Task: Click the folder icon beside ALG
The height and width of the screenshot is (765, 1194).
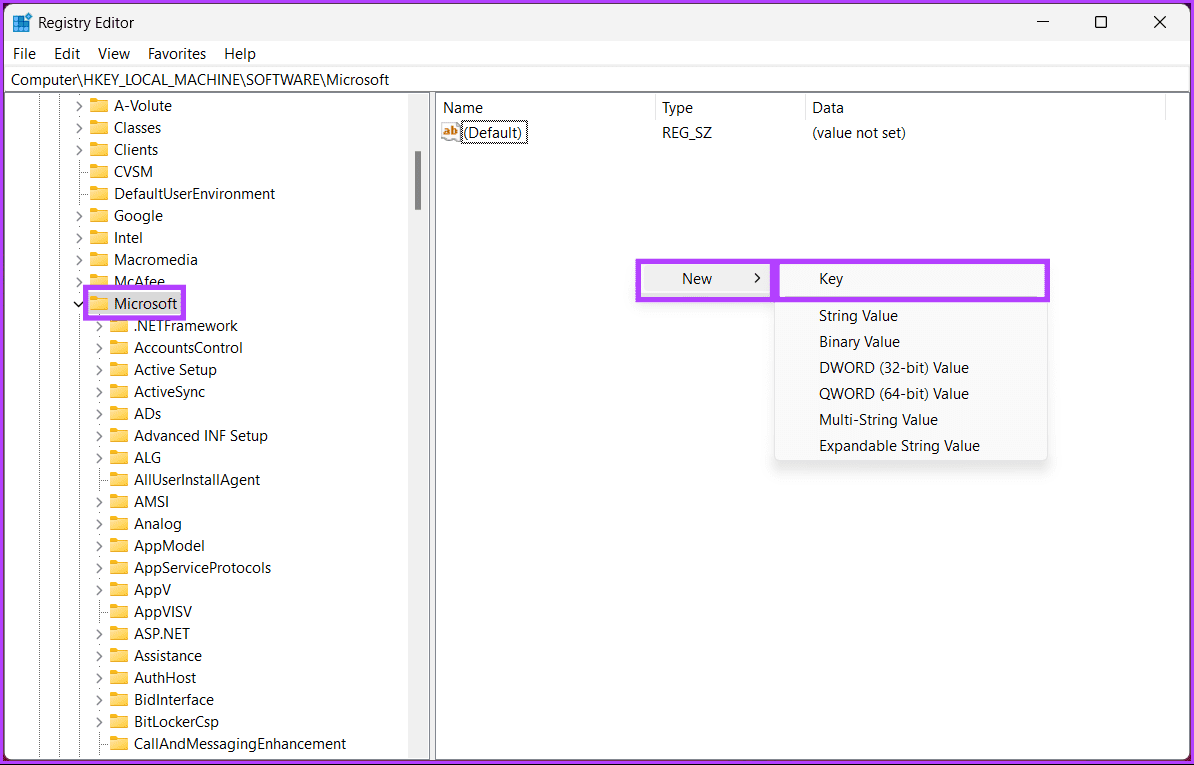Action: click(119, 458)
